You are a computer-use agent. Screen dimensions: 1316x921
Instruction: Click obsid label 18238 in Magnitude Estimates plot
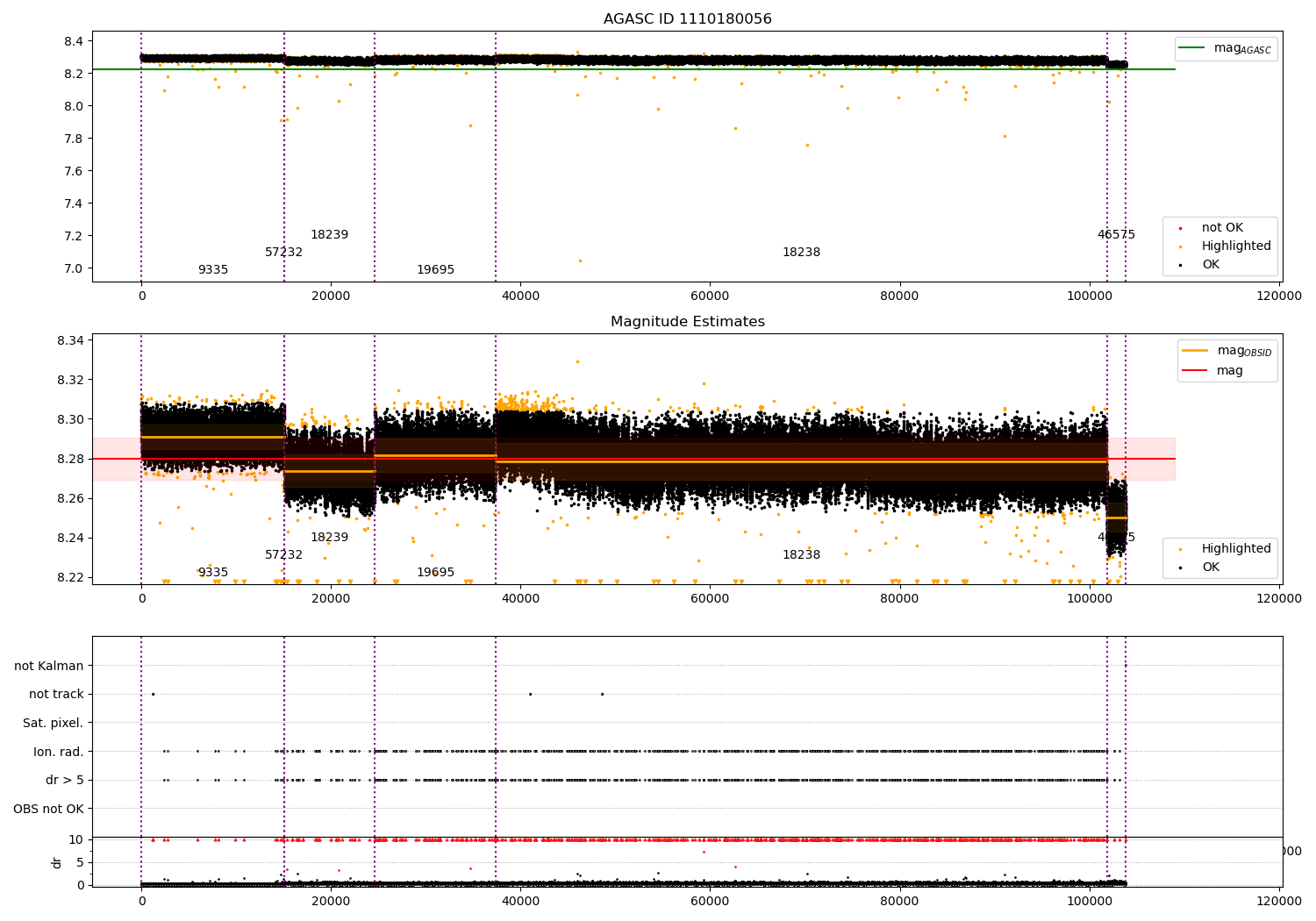point(801,555)
